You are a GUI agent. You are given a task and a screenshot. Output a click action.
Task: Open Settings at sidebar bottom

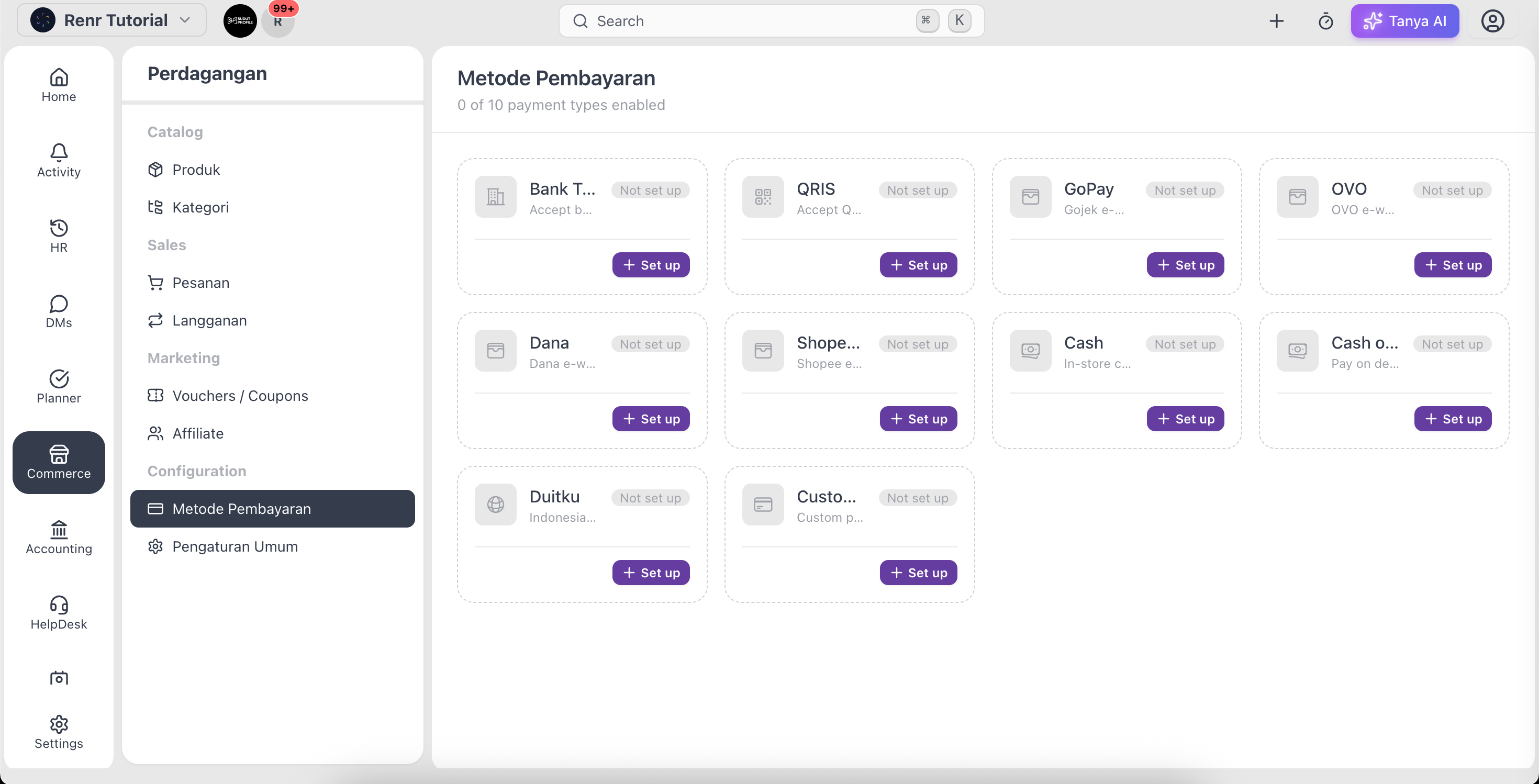59,732
